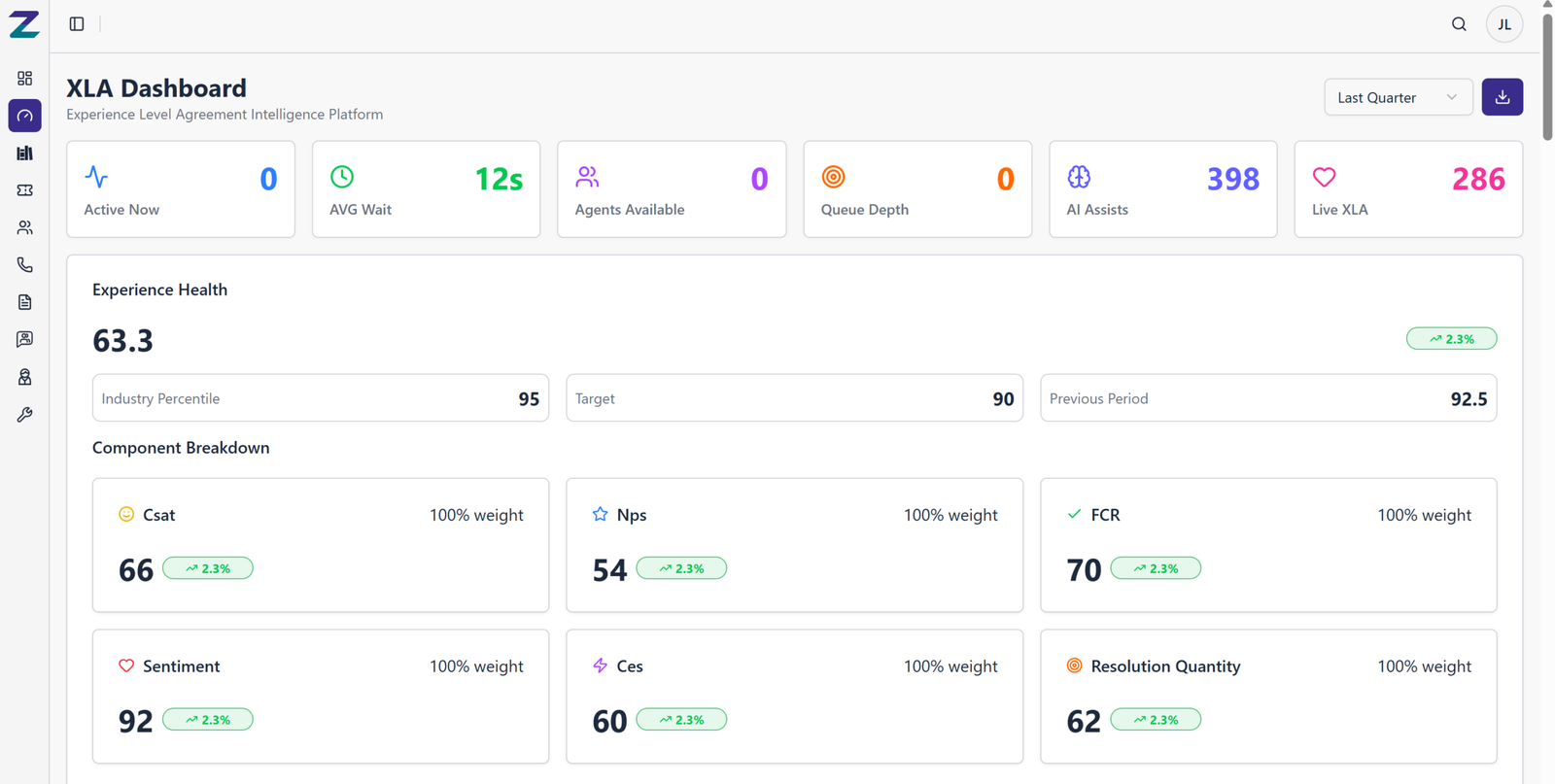1555x784 pixels.
Task: Select the gauge speedometer icon in sidebar
Action: (x=25, y=116)
